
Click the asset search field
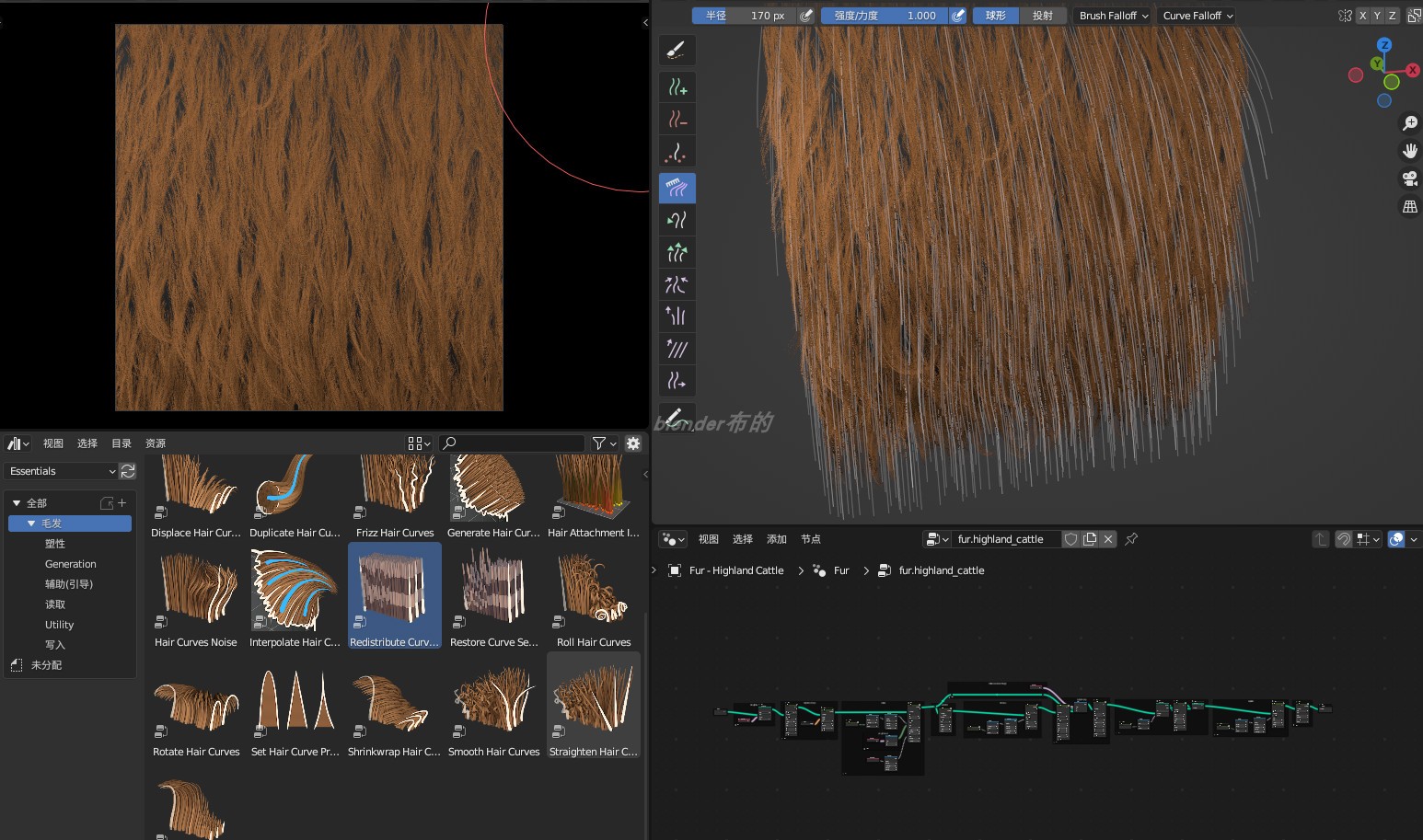point(512,443)
